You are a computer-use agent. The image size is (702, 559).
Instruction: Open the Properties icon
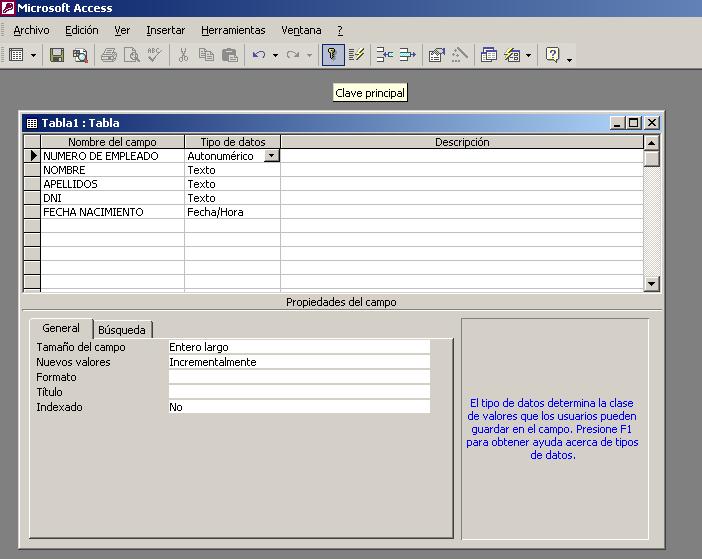pos(437,55)
